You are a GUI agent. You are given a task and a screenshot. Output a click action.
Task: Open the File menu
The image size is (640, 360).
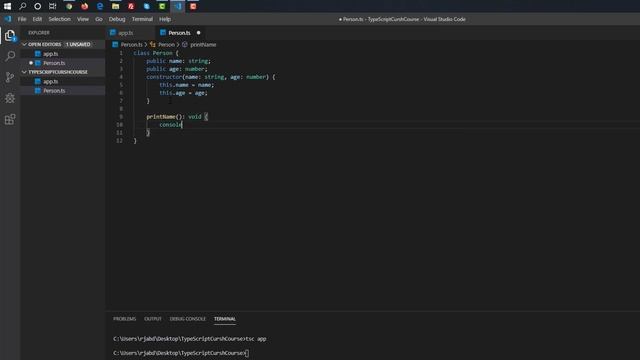pos(22,19)
